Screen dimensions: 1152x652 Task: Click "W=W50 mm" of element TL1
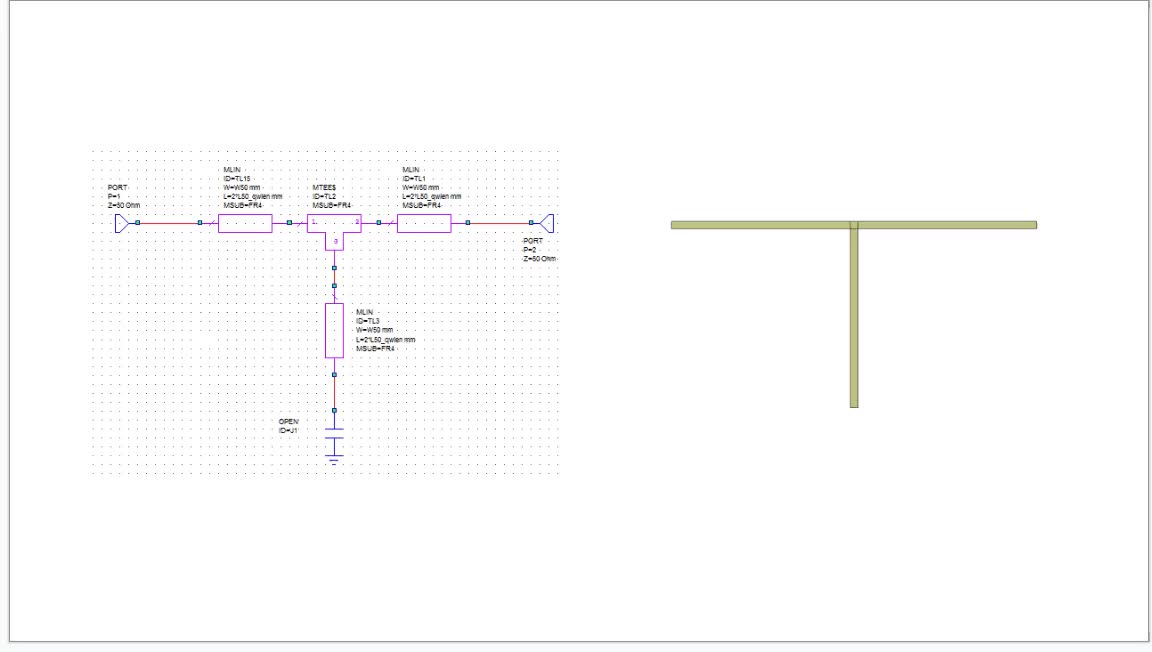point(420,187)
